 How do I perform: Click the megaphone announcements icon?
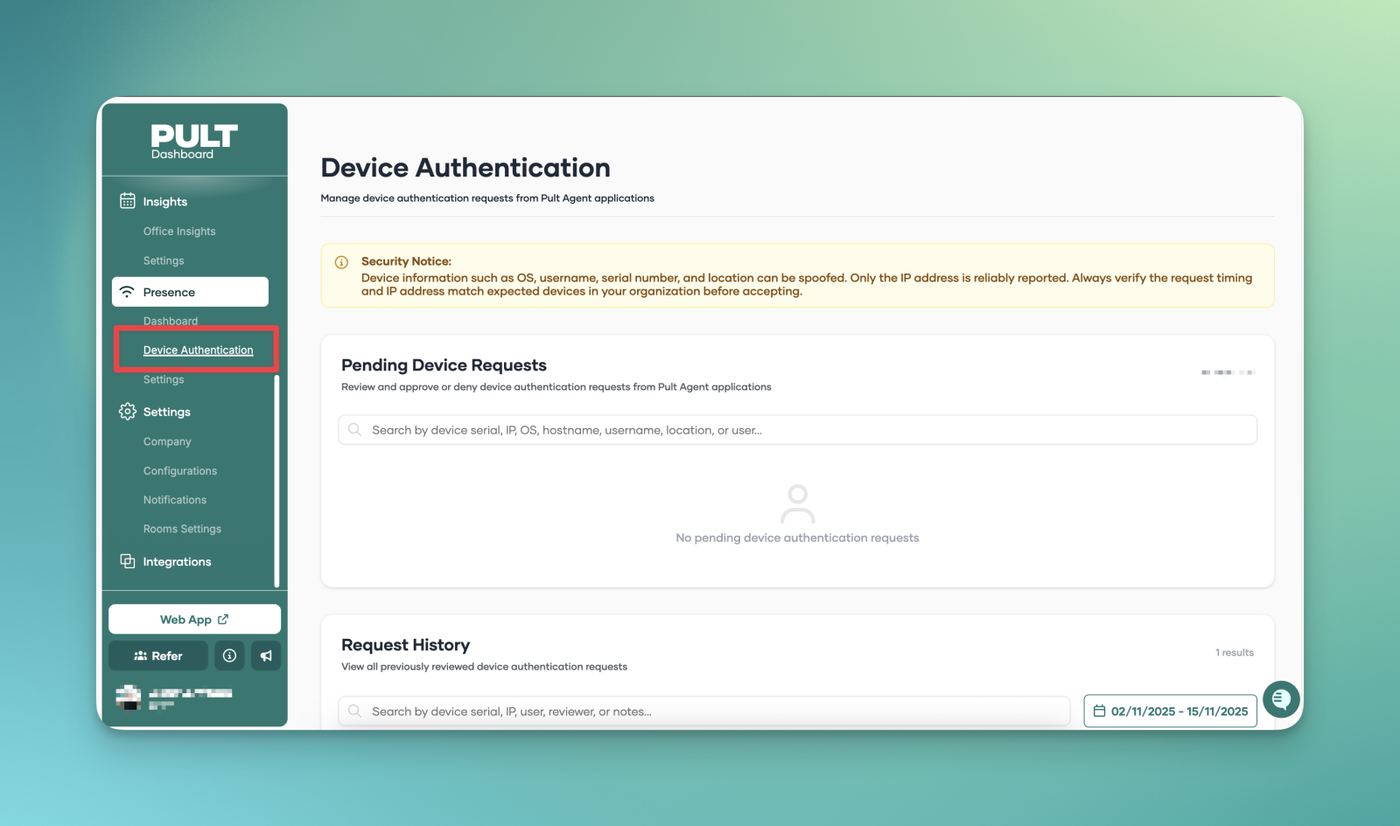[x=266, y=656]
